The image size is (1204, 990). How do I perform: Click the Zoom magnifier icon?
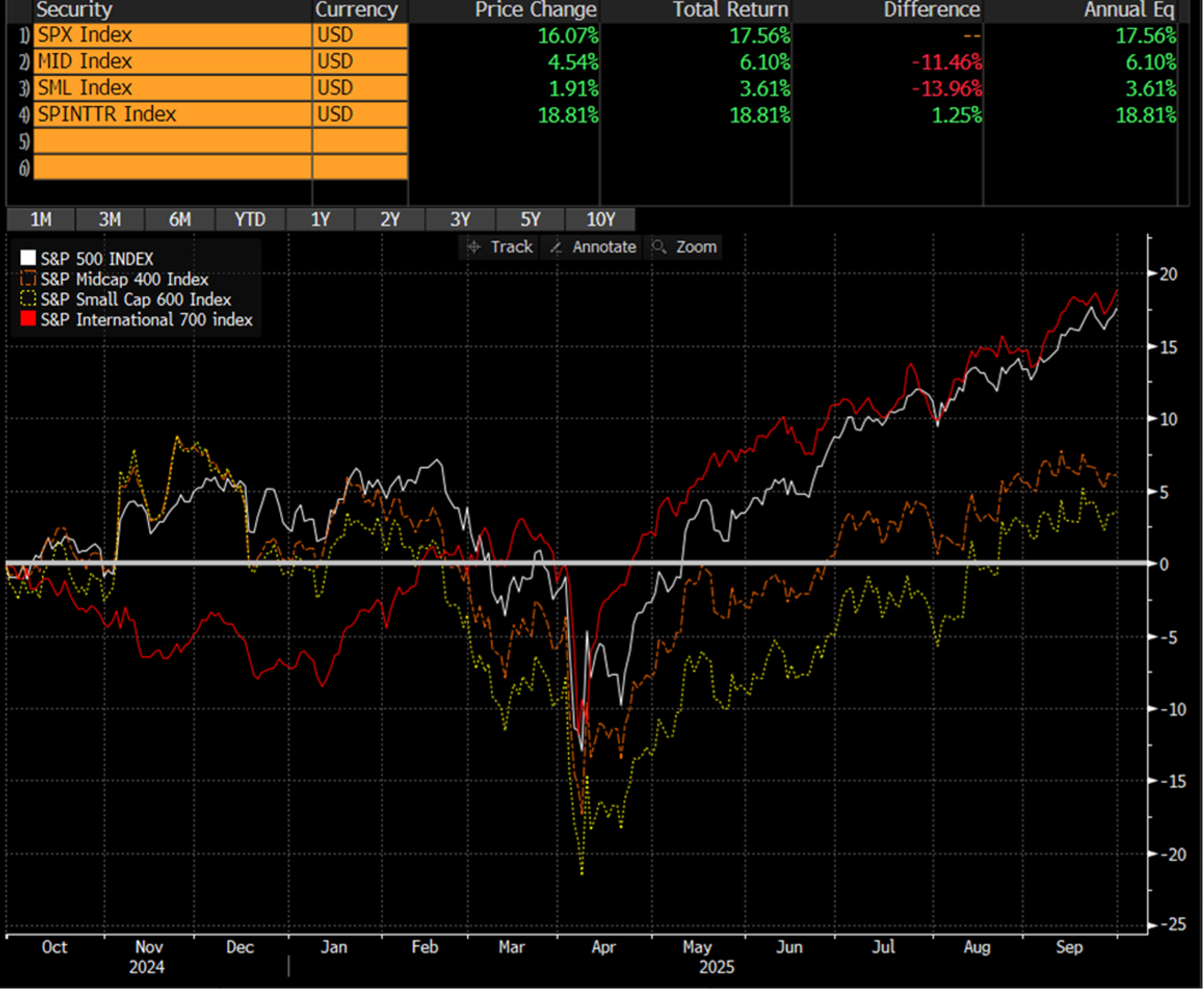click(659, 247)
